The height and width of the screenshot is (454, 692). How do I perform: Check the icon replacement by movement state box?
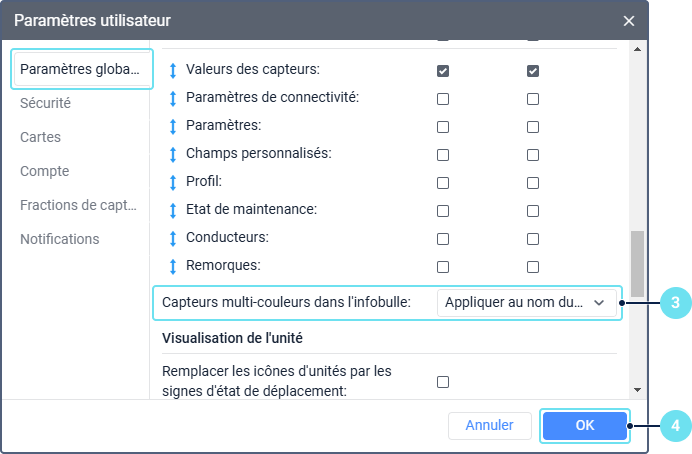(443, 381)
